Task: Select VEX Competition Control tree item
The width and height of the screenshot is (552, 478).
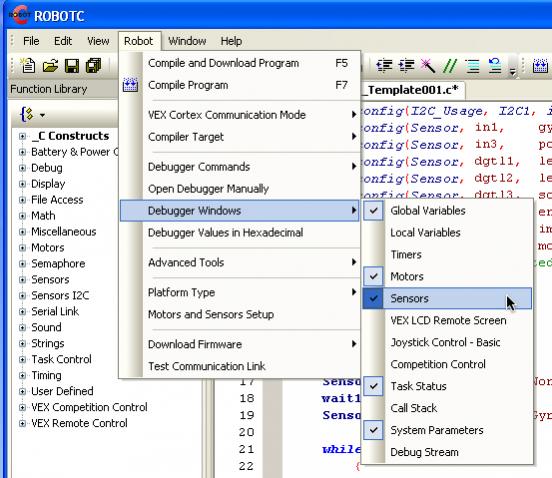Action: click(89, 407)
